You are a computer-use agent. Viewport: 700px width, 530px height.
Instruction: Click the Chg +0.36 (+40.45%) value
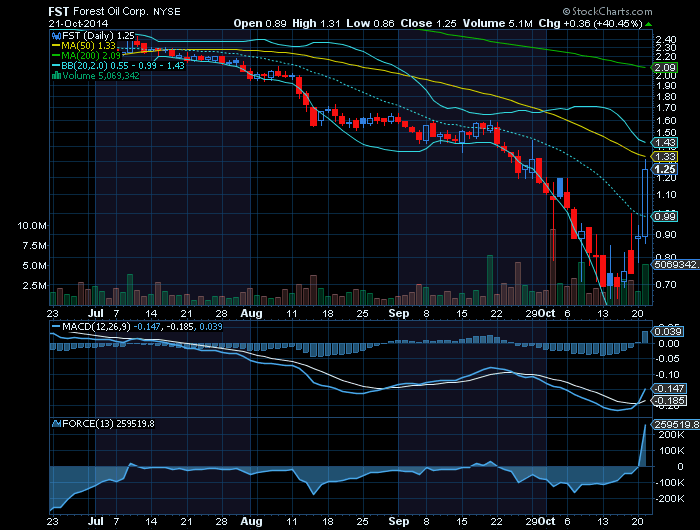click(591, 23)
